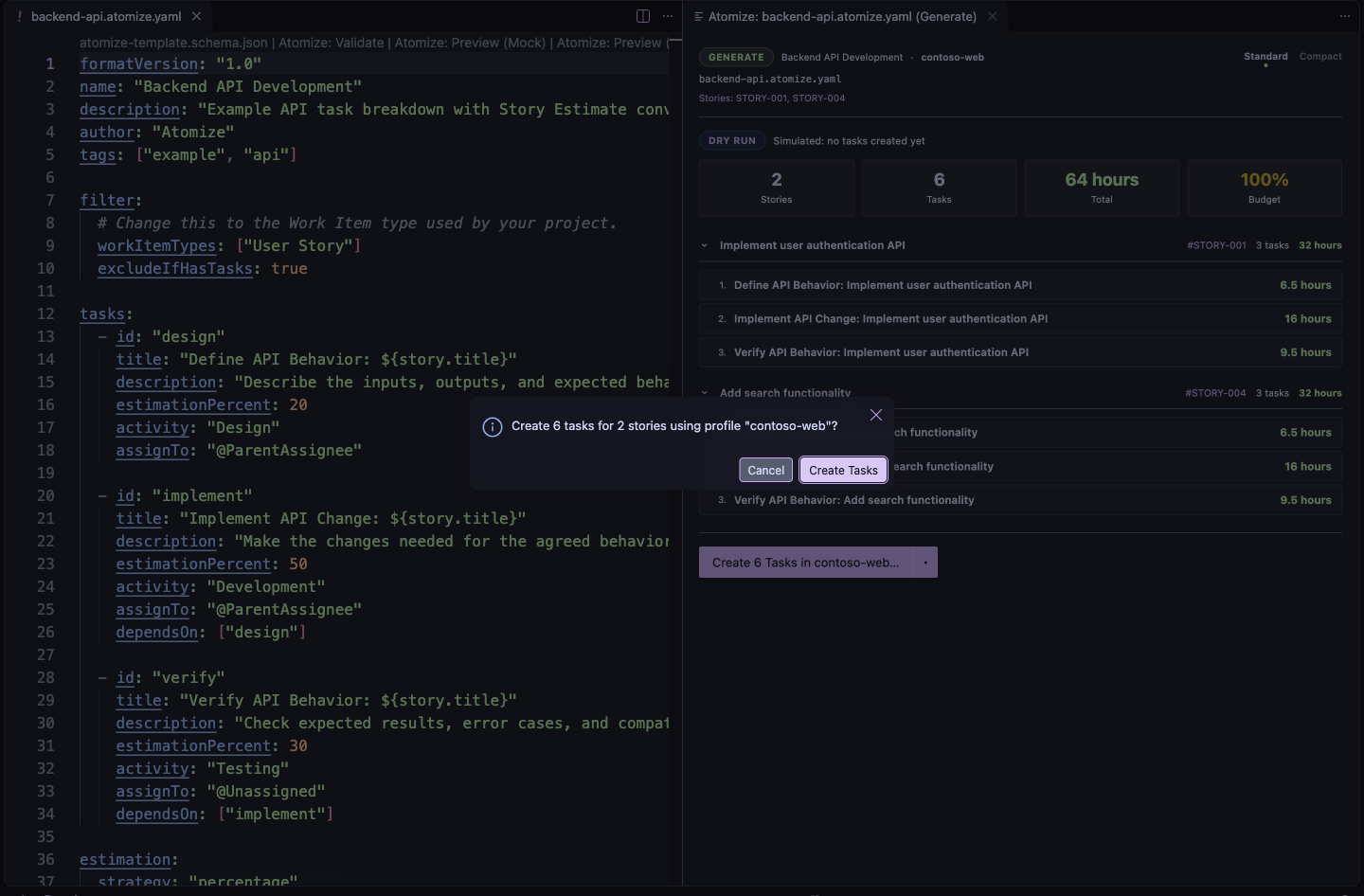The width and height of the screenshot is (1364, 896).
Task: Click the excludeIfHasTasks key in the editor
Action: 174,268
